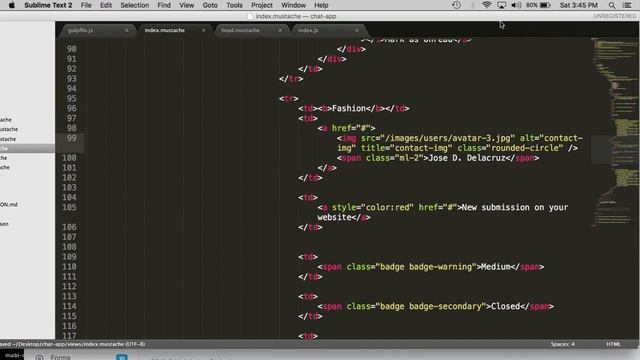640x360 pixels.
Task: Click line number 105 in gutter
Action: (x=69, y=207)
